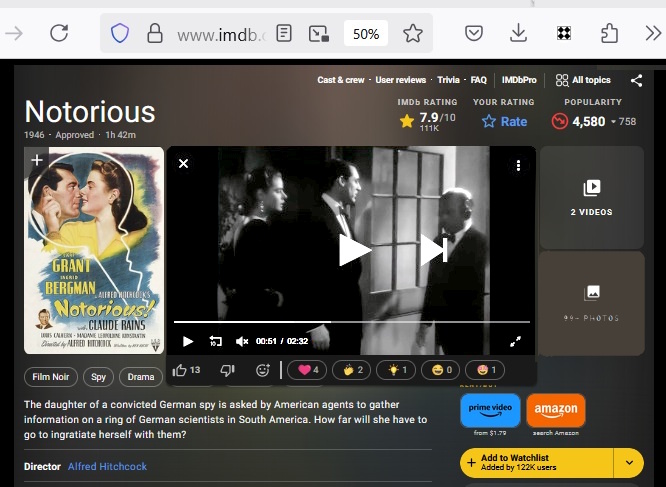Enter fullscreen mode on the video
Viewport: 666px width, 487px height.
pyautogui.click(x=516, y=341)
